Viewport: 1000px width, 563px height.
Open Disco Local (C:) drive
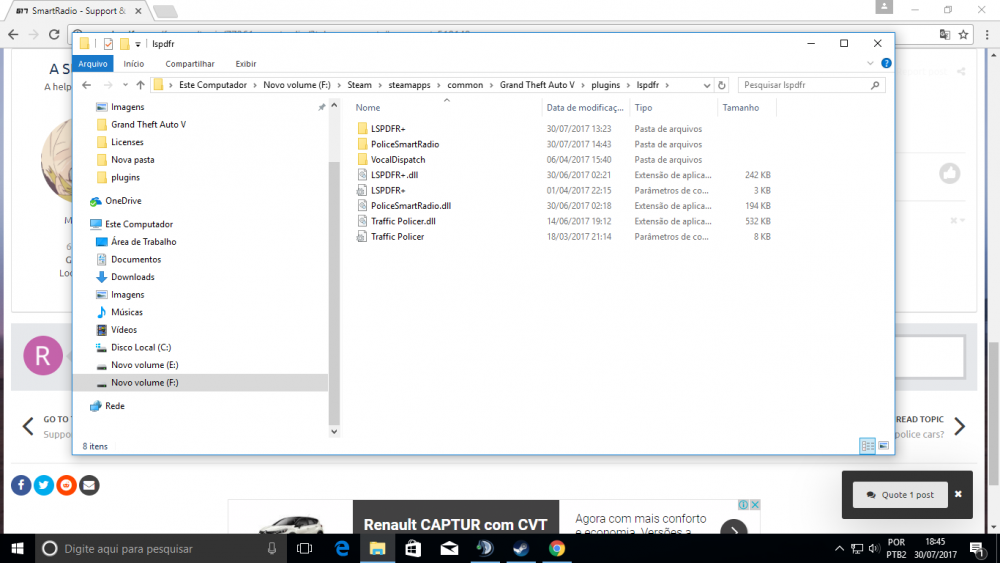pyautogui.click(x=141, y=347)
